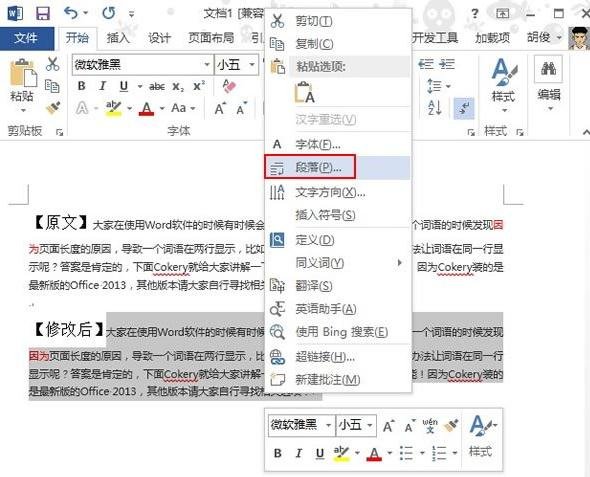Screen dimensions: 590x477
Task: Click mini toolbar numbering list icon
Action: [x=439, y=453]
